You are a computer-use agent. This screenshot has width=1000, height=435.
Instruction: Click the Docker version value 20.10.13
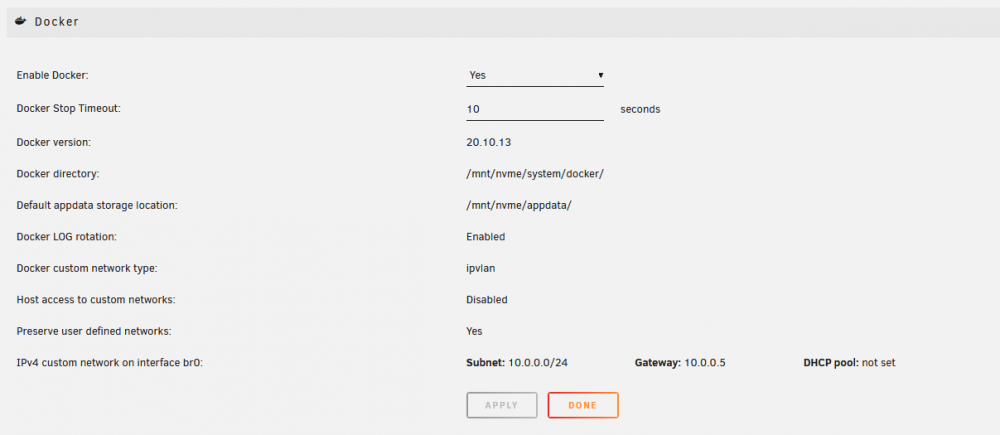(x=489, y=142)
